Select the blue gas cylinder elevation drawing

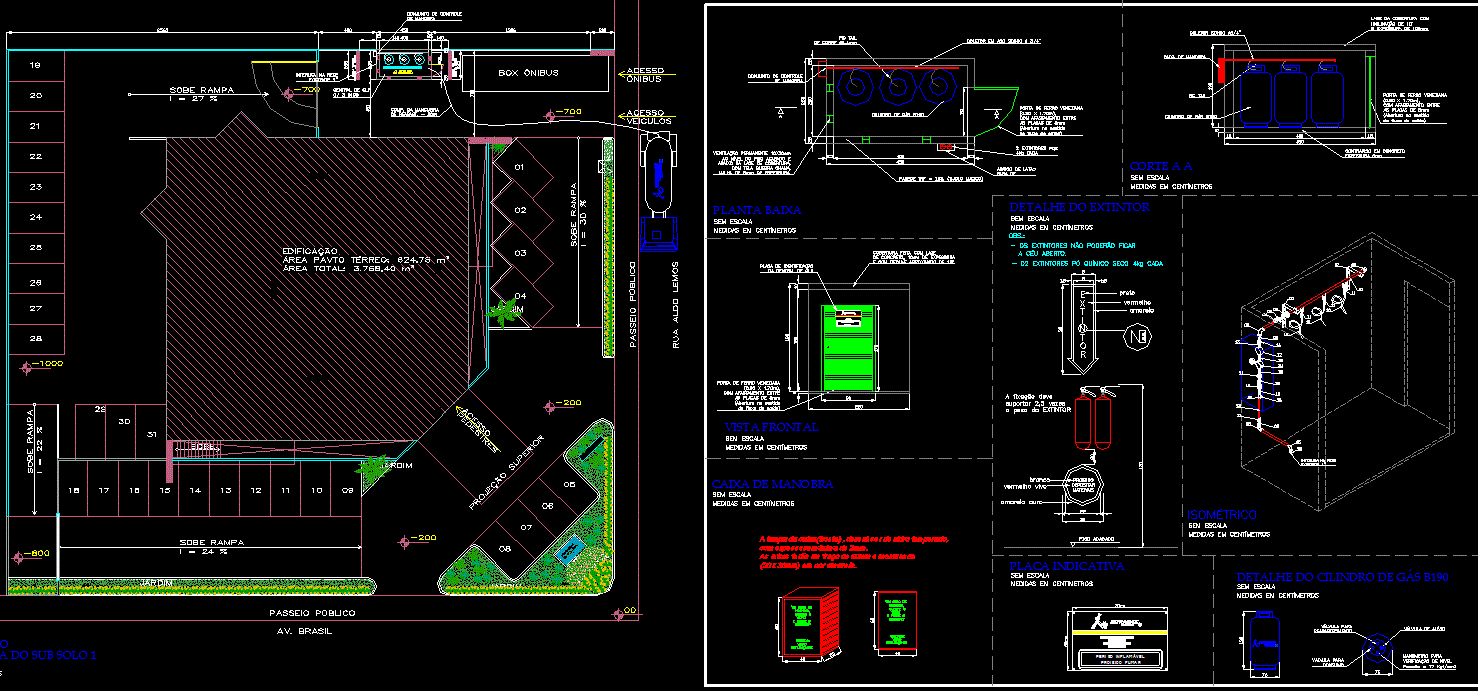coord(1263,645)
